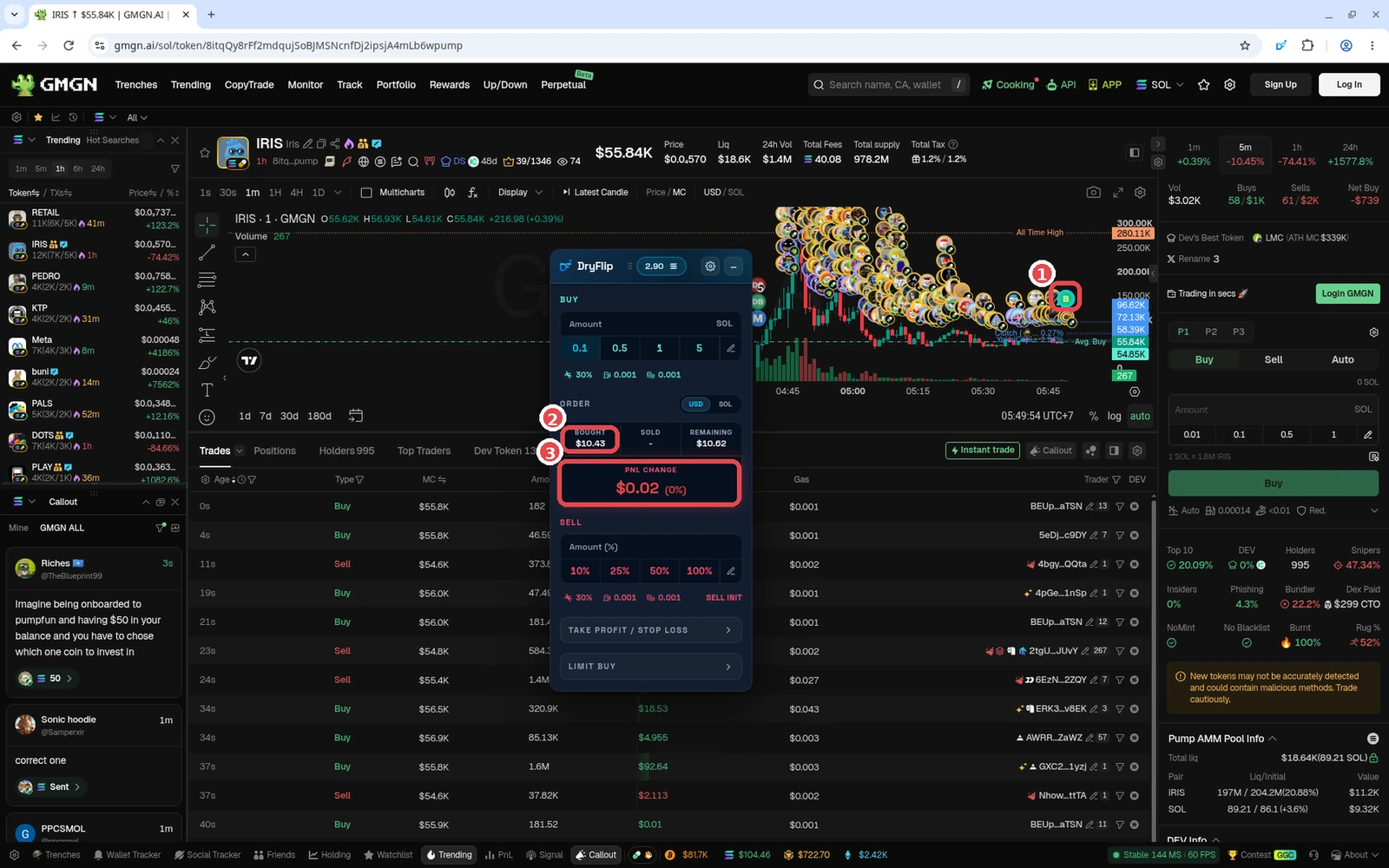Toggle Instant trade mode

click(982, 450)
